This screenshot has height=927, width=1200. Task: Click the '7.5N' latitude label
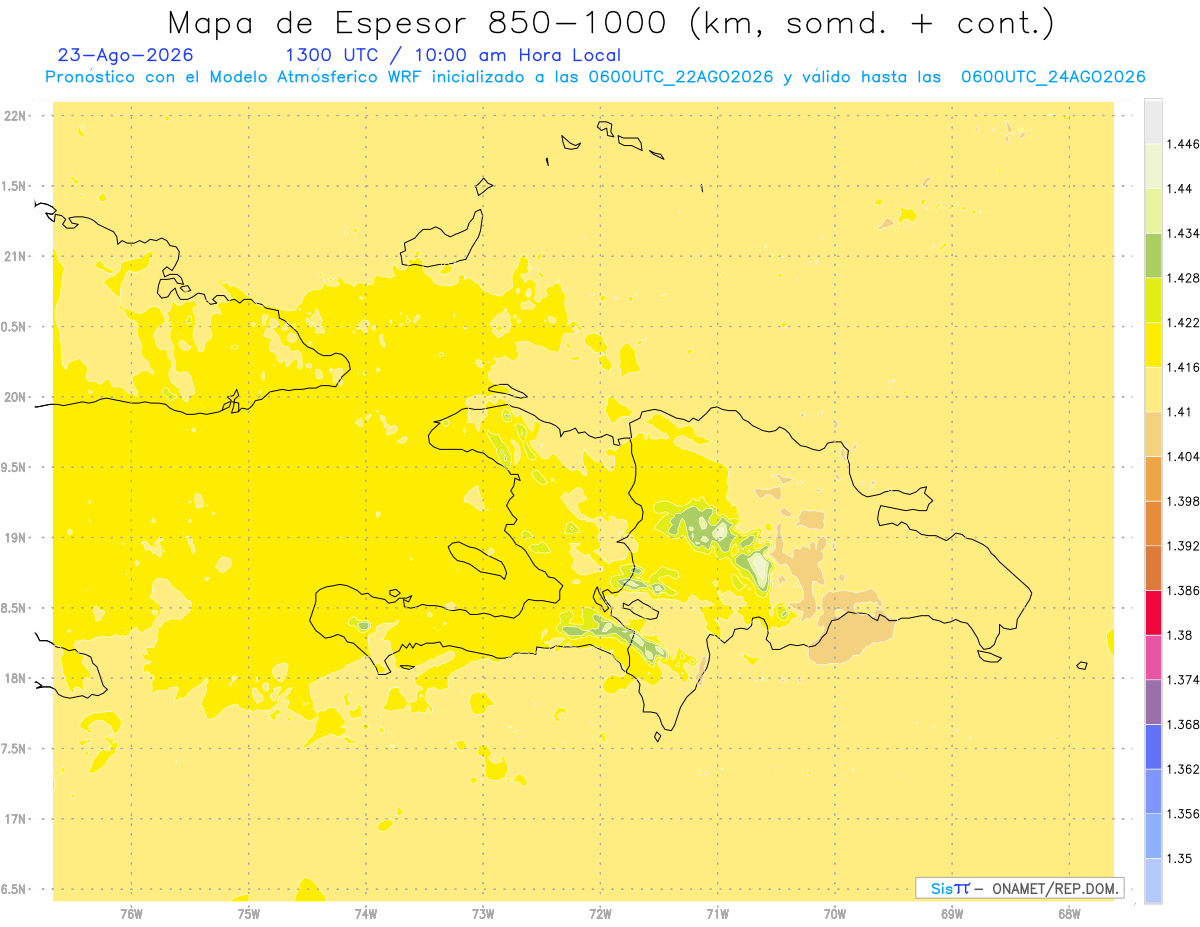tap(15, 749)
